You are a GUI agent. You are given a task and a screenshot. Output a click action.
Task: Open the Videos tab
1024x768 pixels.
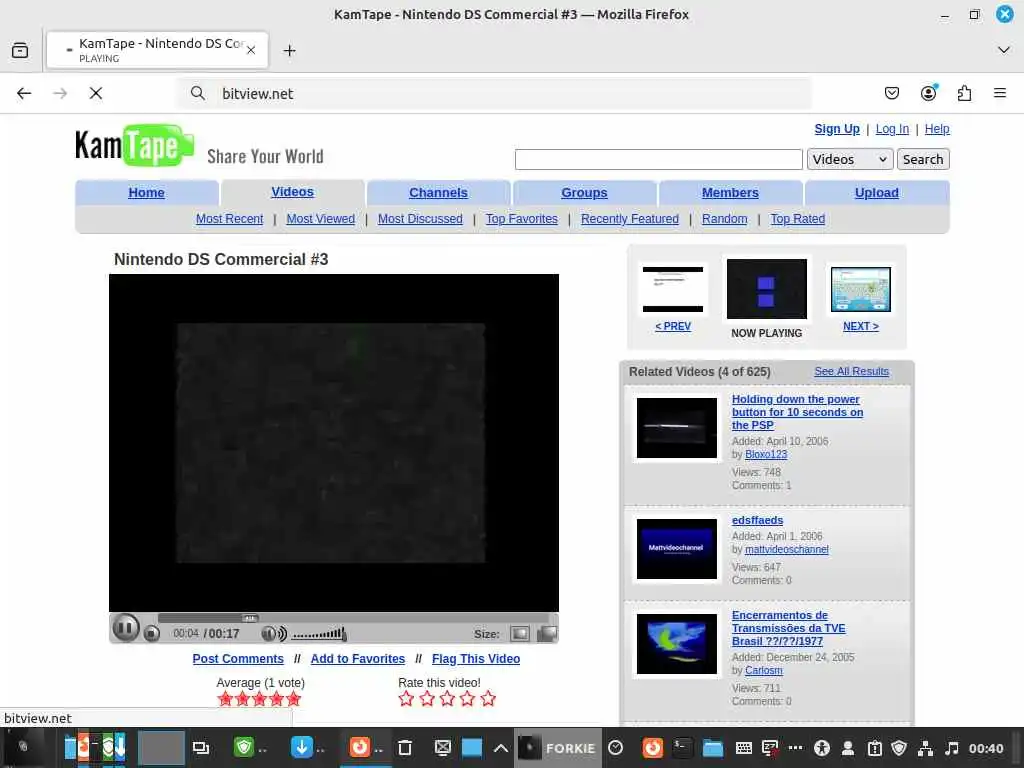(293, 192)
